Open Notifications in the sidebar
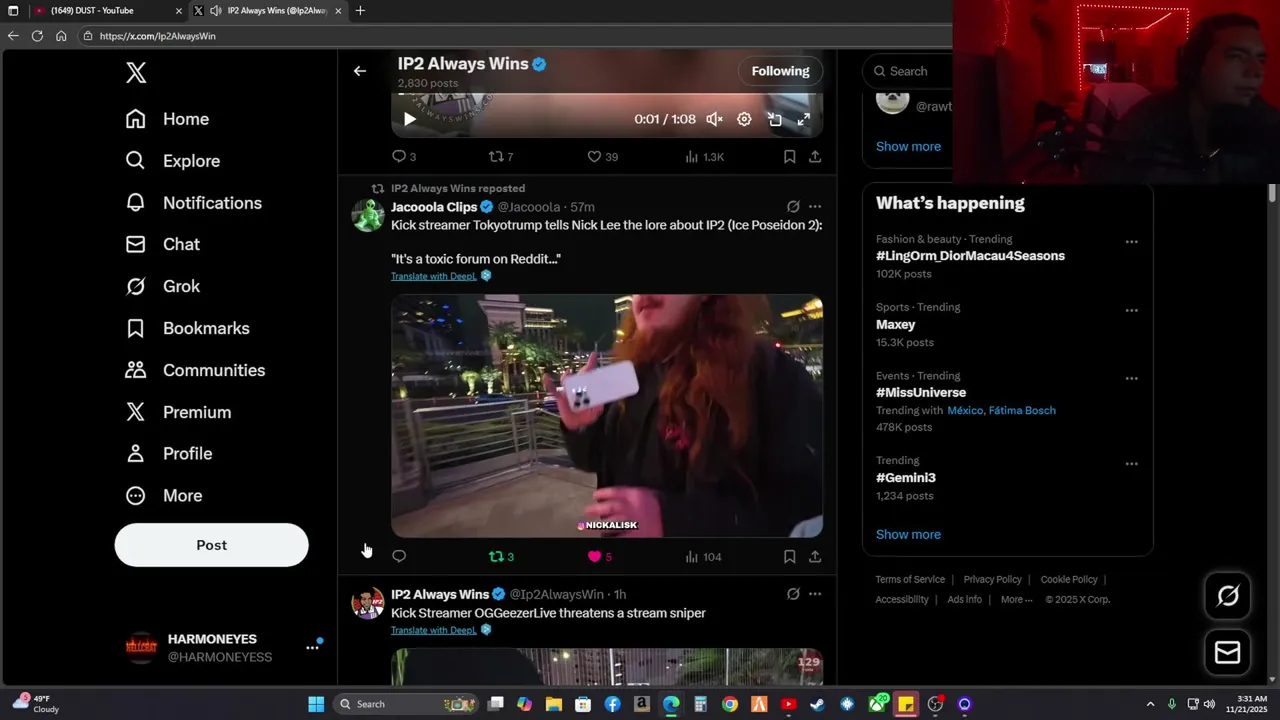The width and height of the screenshot is (1280, 720). [193, 203]
